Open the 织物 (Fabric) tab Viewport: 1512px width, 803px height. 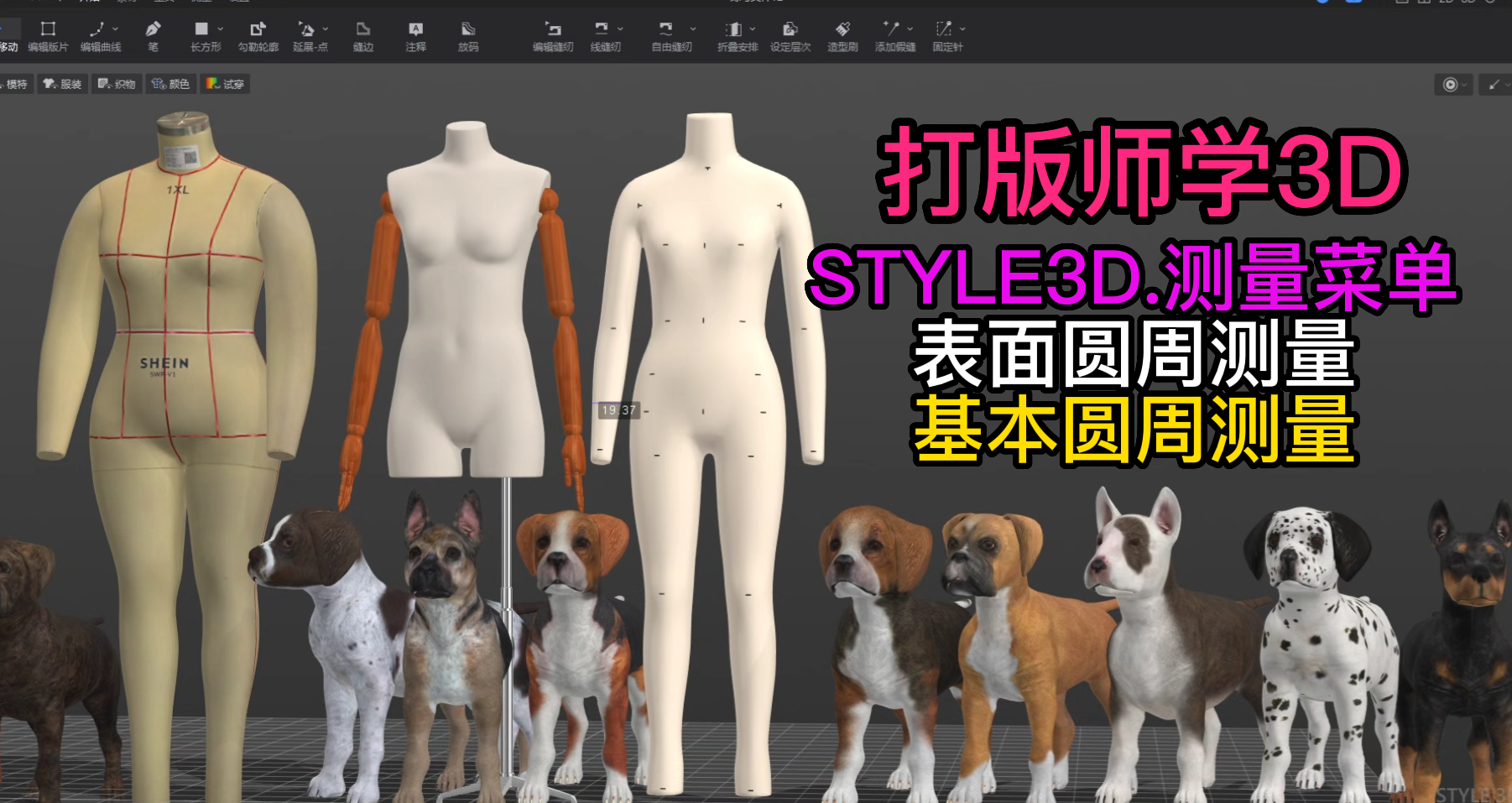(x=117, y=84)
